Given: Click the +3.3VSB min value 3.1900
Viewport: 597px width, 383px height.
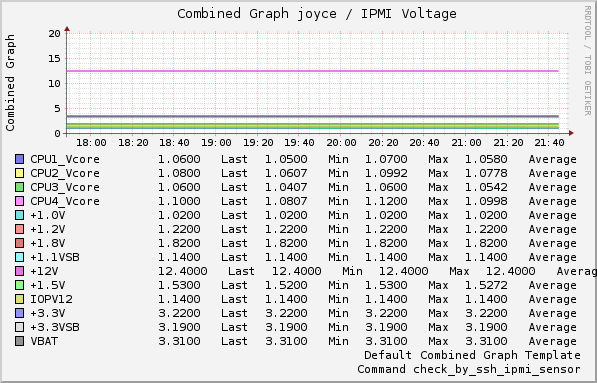Looking at the screenshot, I should [286, 327].
